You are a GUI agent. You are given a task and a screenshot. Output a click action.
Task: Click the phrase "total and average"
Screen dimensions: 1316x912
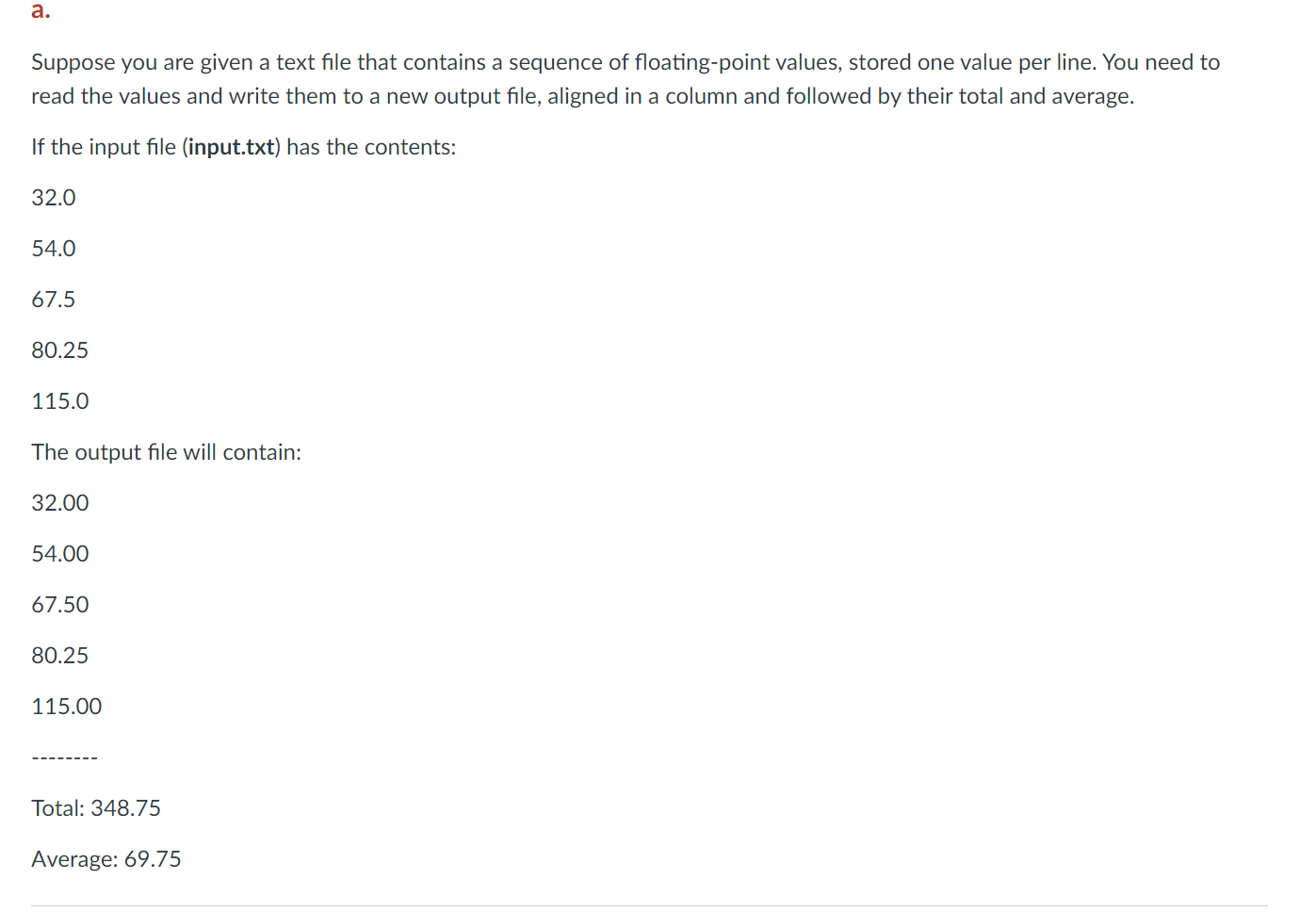pos(1044,96)
